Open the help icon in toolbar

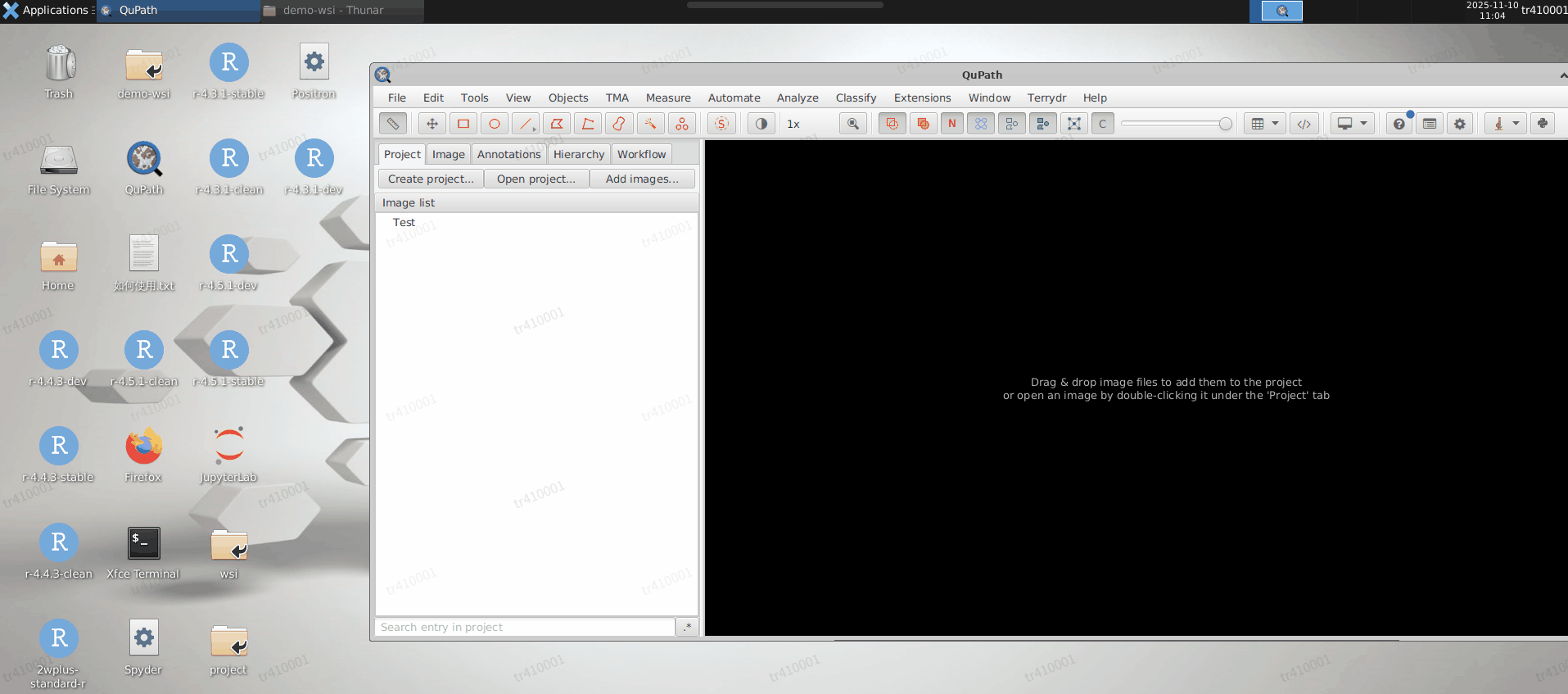point(1399,124)
